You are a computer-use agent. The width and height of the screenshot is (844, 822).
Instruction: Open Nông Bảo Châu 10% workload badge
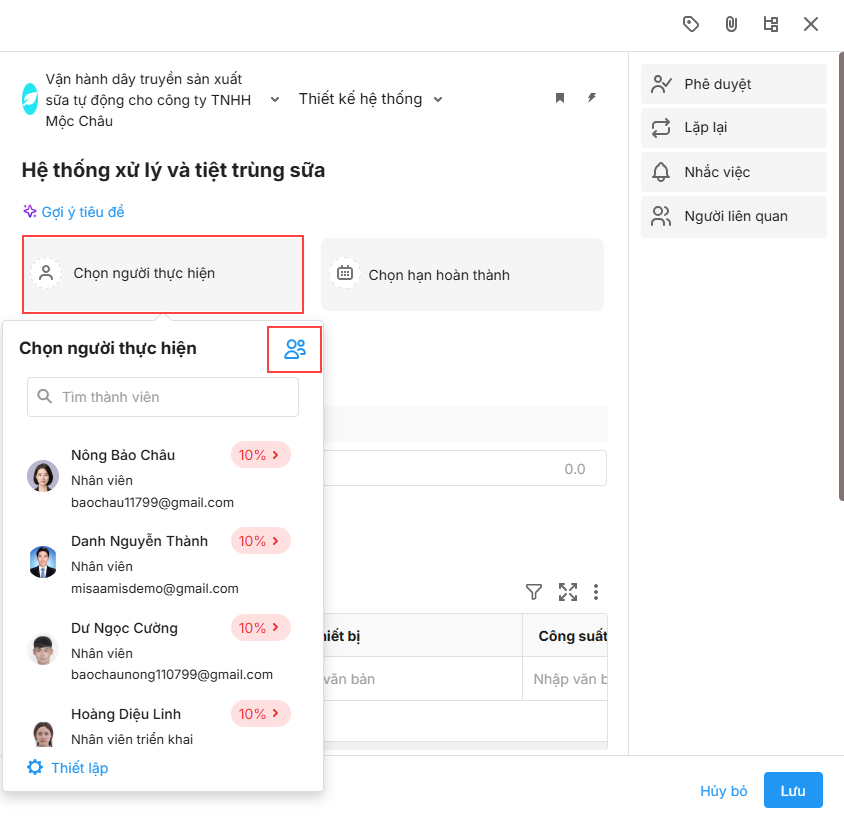(261, 455)
